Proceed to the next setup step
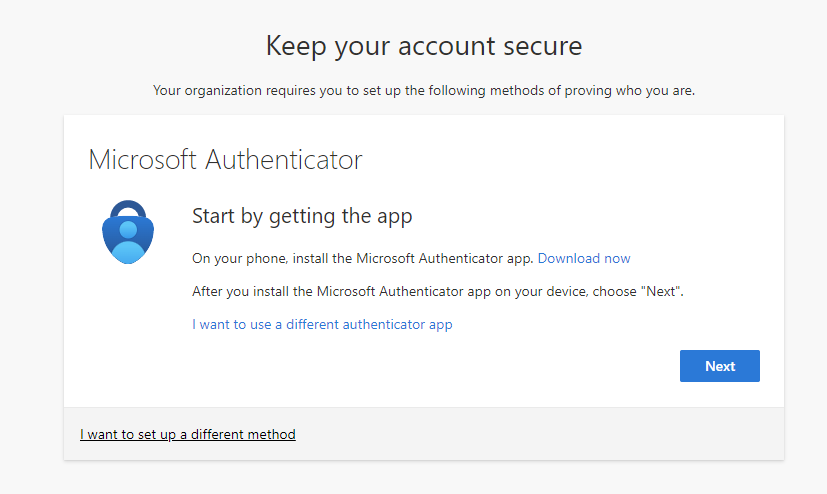This screenshot has width=827, height=494. tap(719, 366)
